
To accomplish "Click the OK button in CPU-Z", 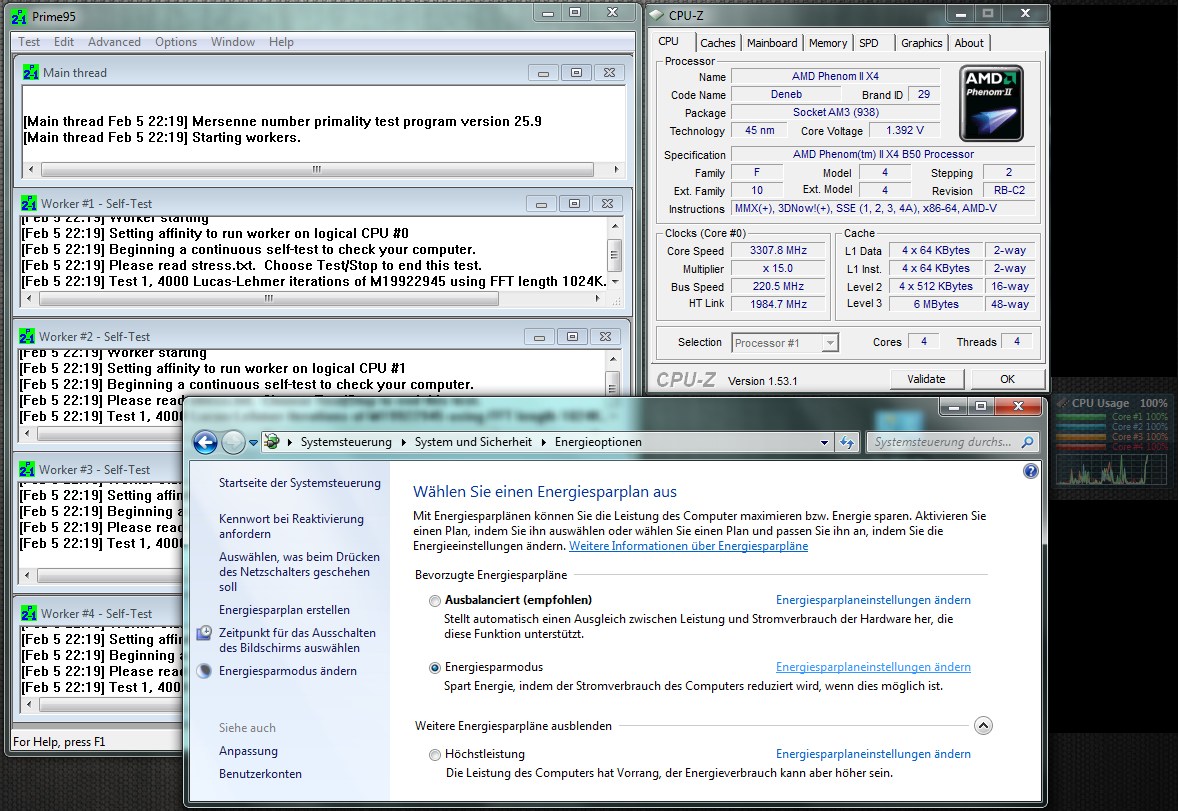I will pyautogui.click(x=1007, y=380).
